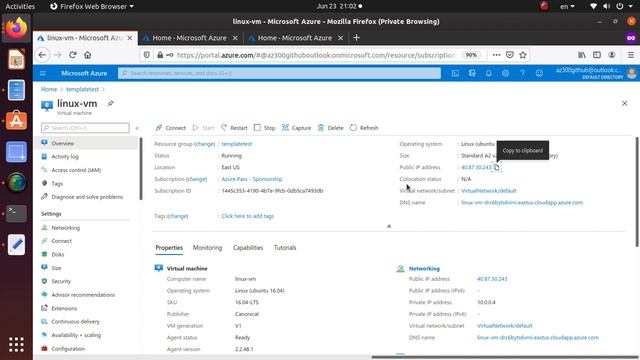Select the Properties tab
This screenshot has height=360, width=640.
[169, 248]
